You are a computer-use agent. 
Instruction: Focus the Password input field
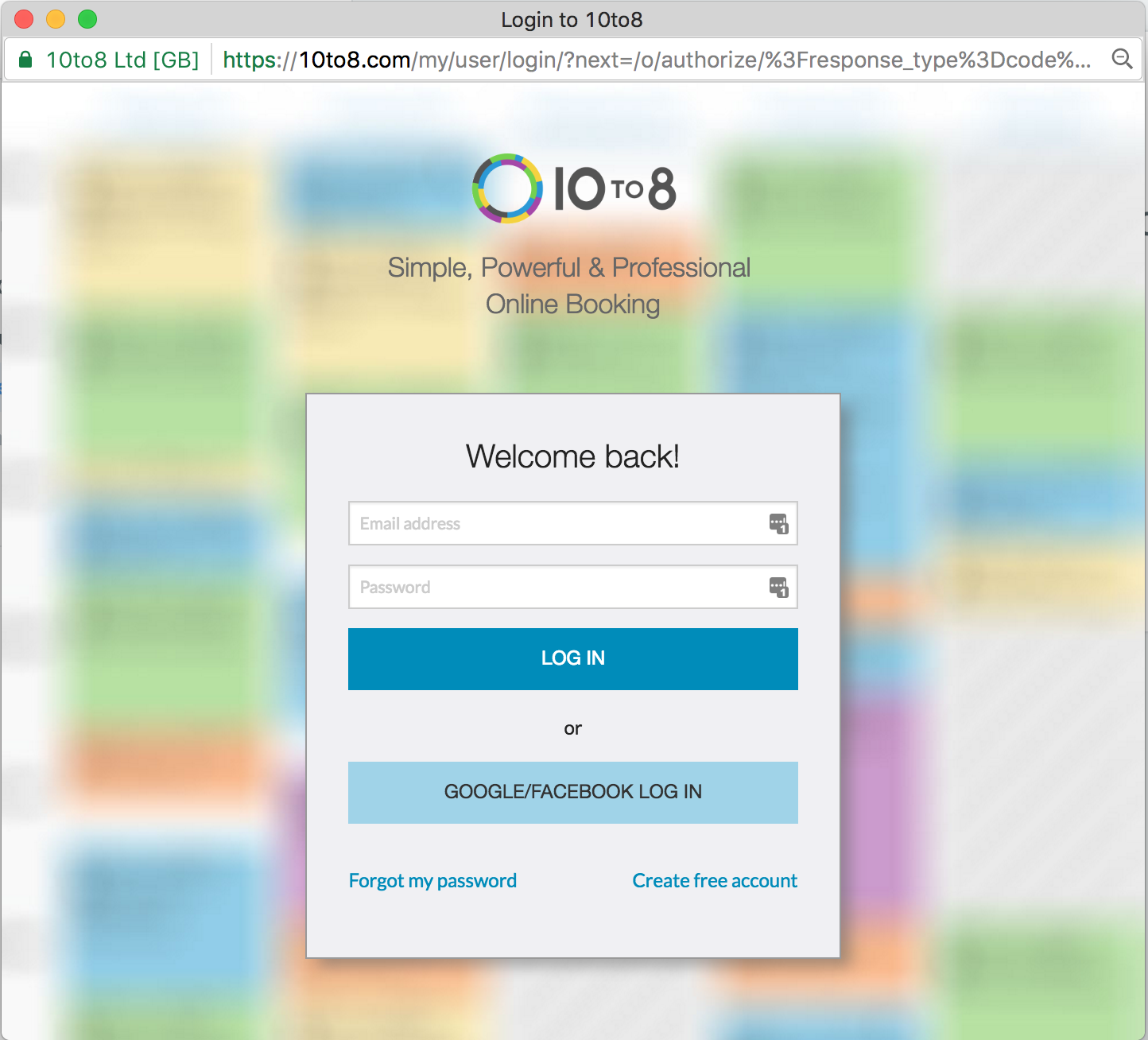(x=573, y=587)
